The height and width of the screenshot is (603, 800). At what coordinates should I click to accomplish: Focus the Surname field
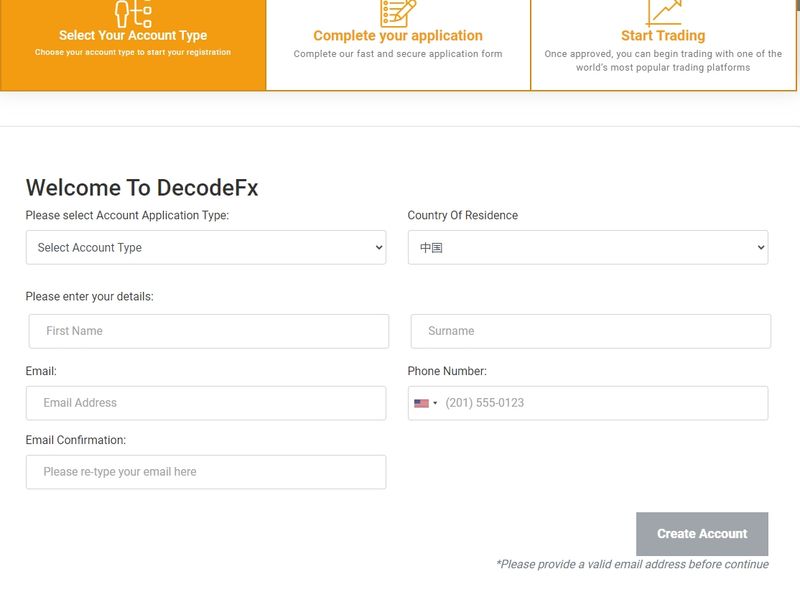click(591, 331)
